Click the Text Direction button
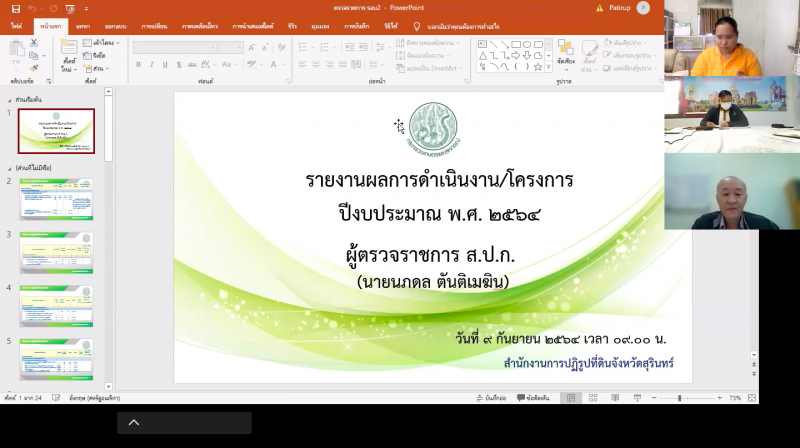The width and height of the screenshot is (800, 448). pyautogui.click(x=428, y=43)
